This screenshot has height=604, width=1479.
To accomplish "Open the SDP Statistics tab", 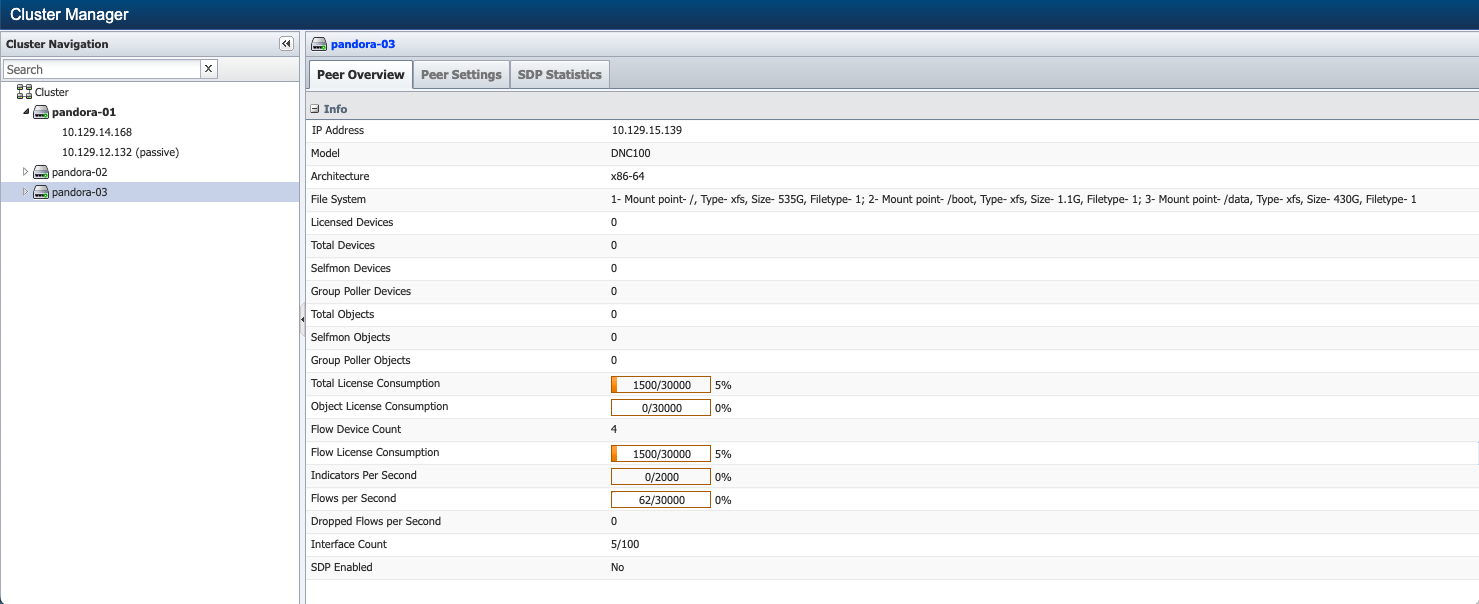I will coord(560,75).
